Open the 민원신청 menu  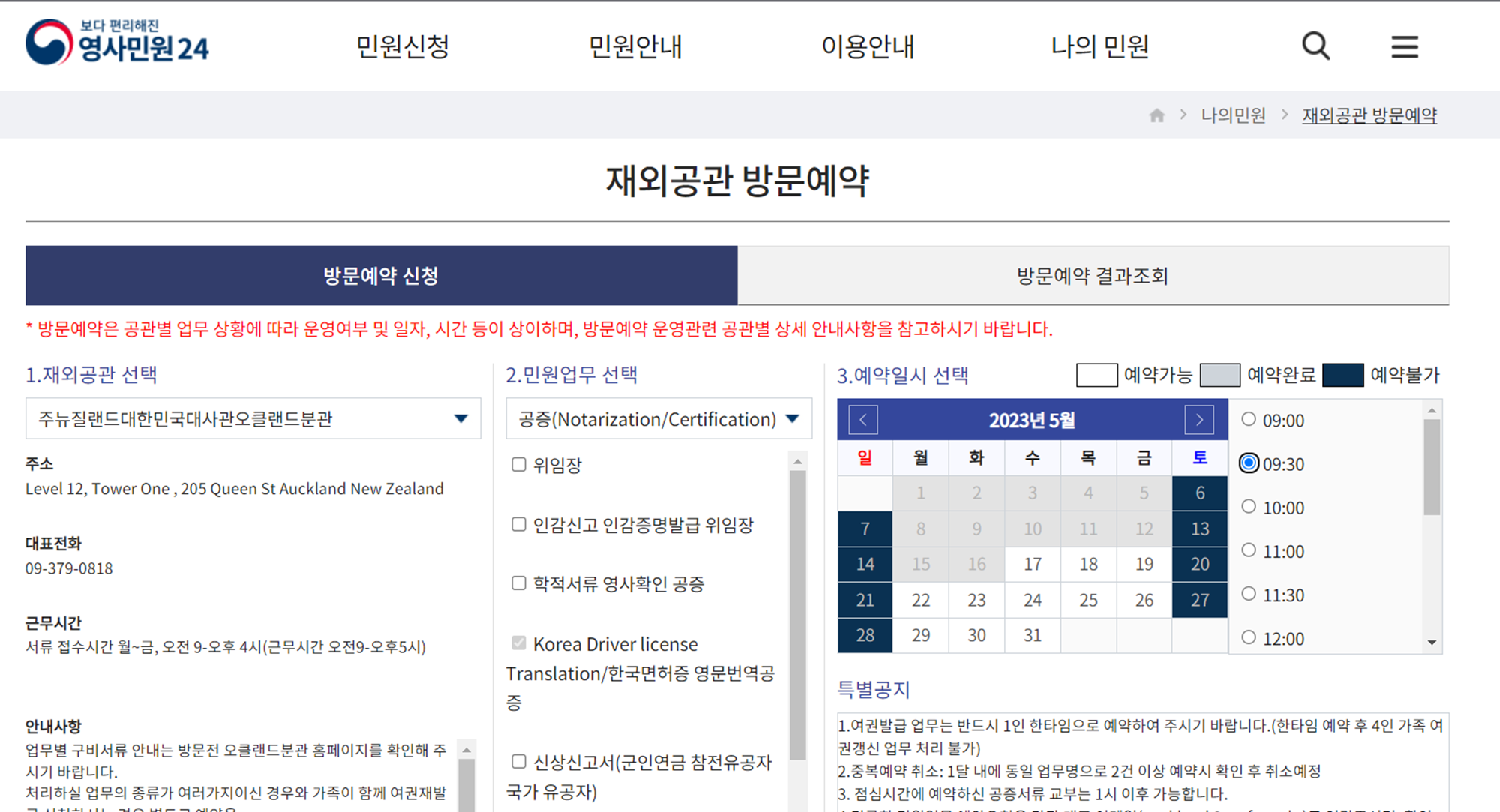pos(402,46)
